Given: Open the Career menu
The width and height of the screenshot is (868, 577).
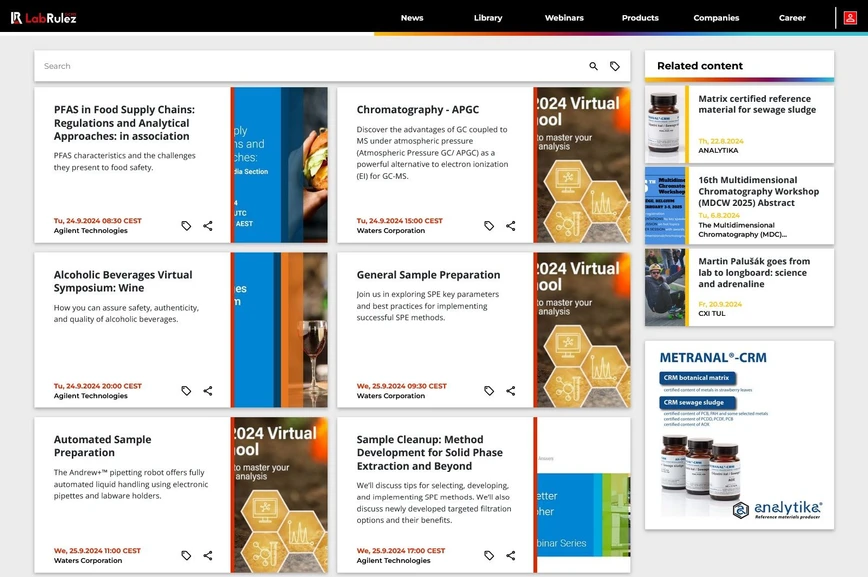Looking at the screenshot, I should 792,18.
